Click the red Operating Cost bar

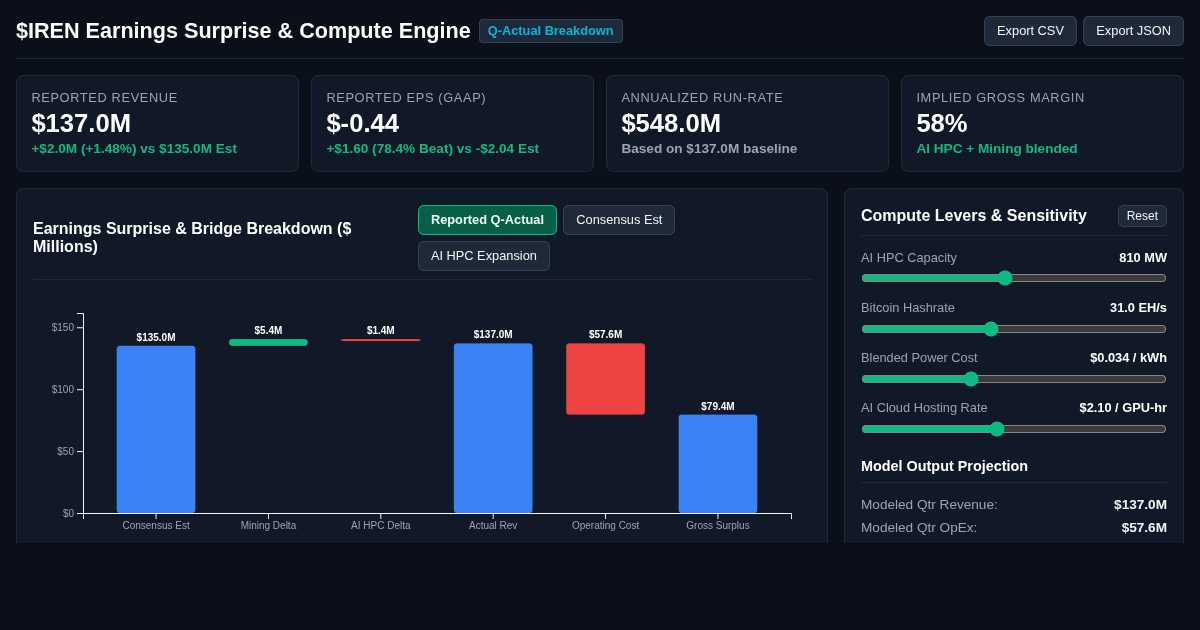pos(605,379)
